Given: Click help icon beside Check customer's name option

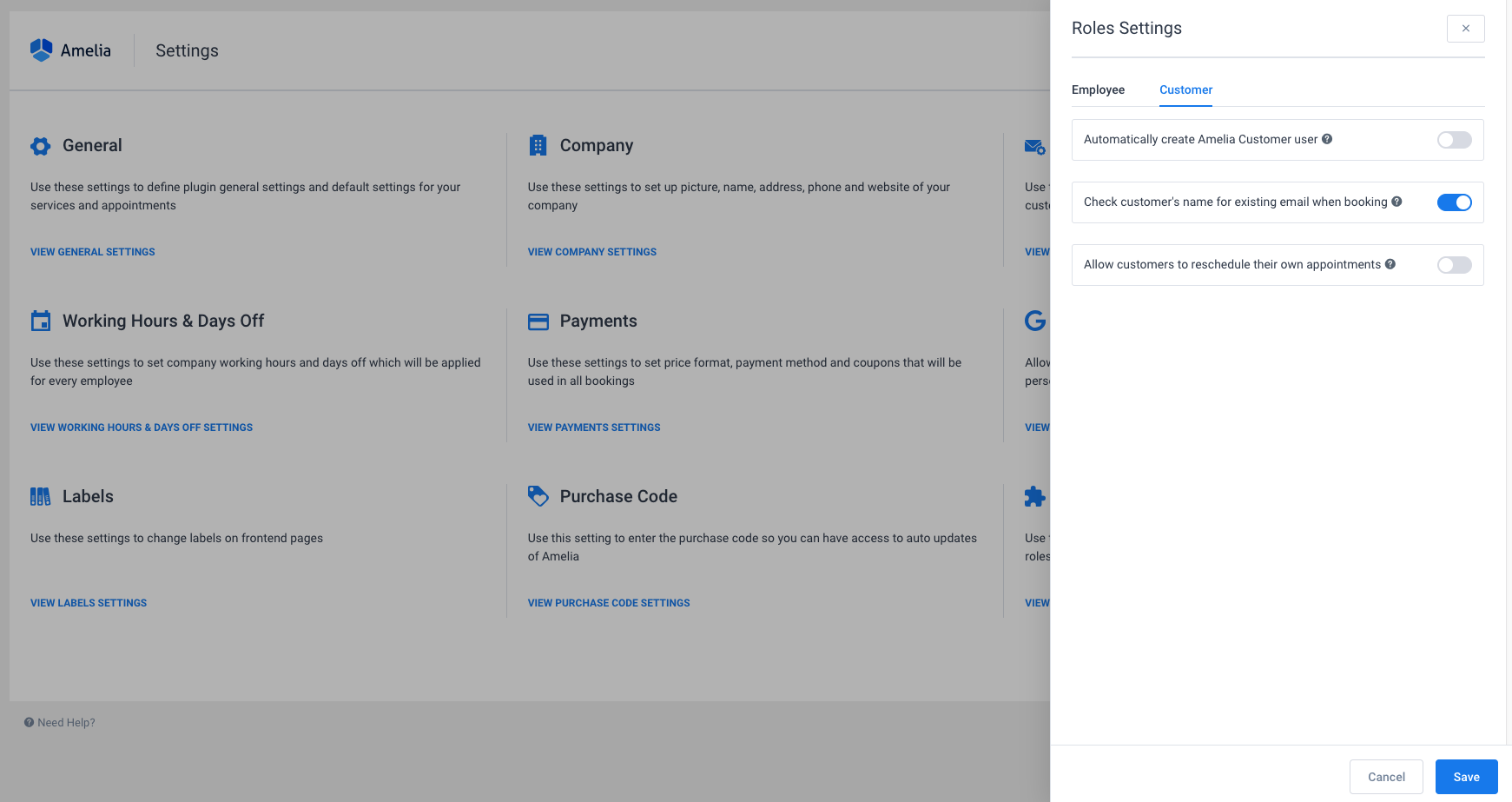Looking at the screenshot, I should coord(1396,202).
